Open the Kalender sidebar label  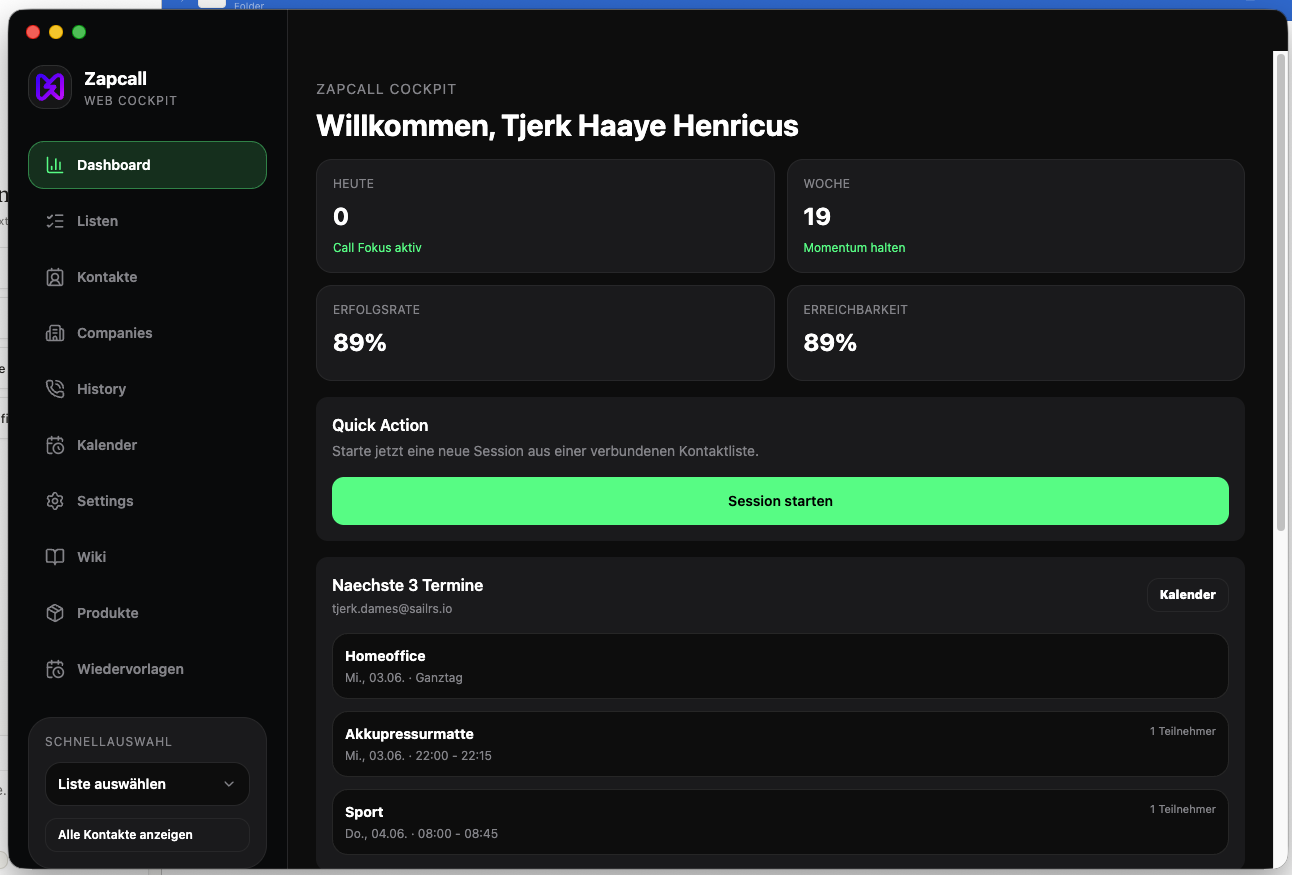click(107, 445)
